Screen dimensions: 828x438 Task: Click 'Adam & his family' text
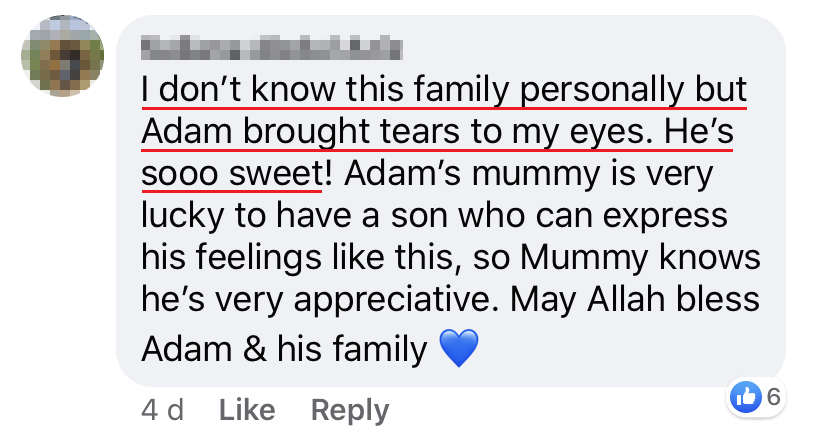click(x=283, y=348)
